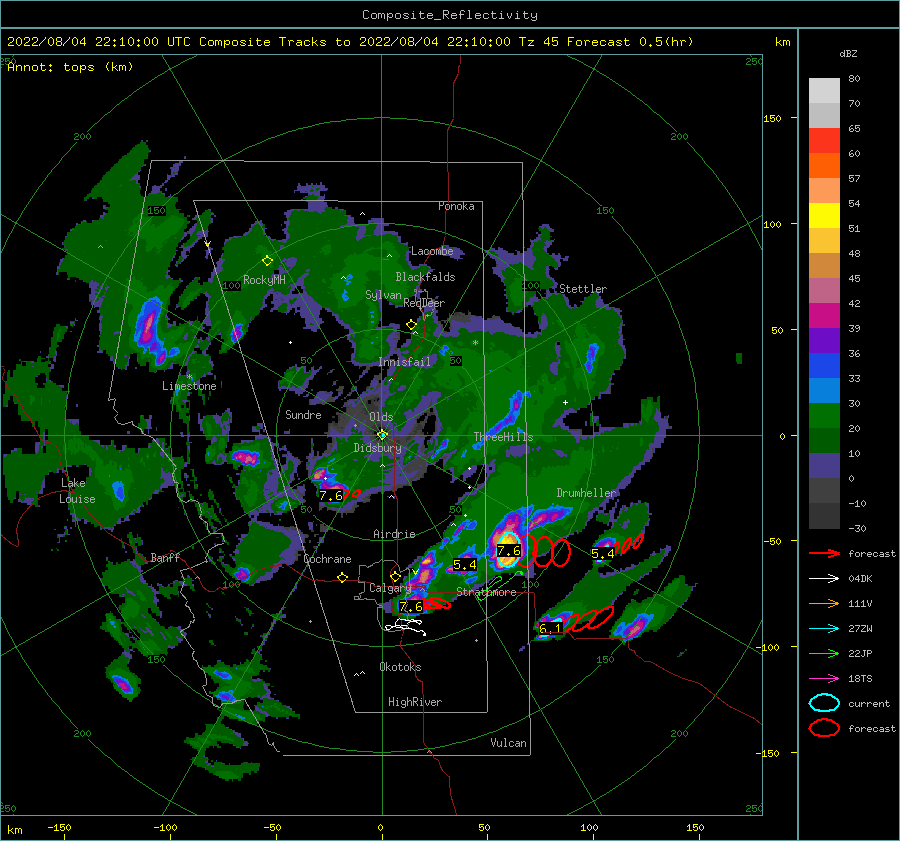Image resolution: width=900 pixels, height=841 pixels.
Task: Click the Ponoka city label
Action: click(x=456, y=206)
